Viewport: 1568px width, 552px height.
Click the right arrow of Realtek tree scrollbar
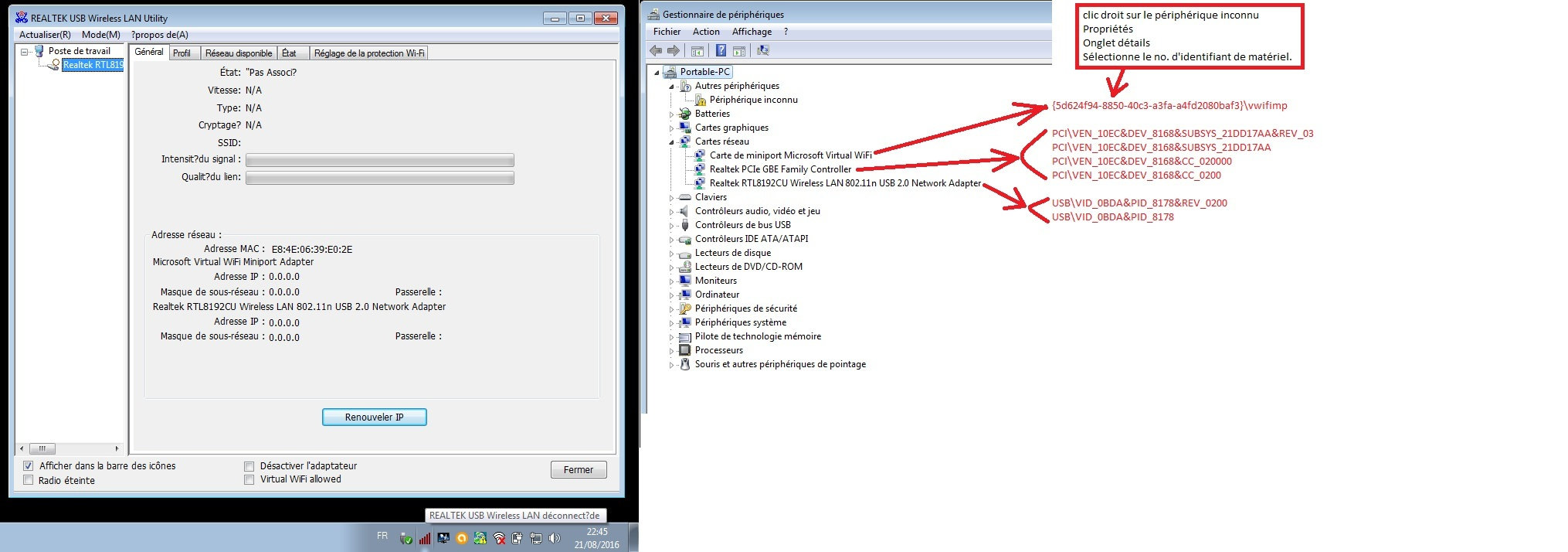point(117,448)
